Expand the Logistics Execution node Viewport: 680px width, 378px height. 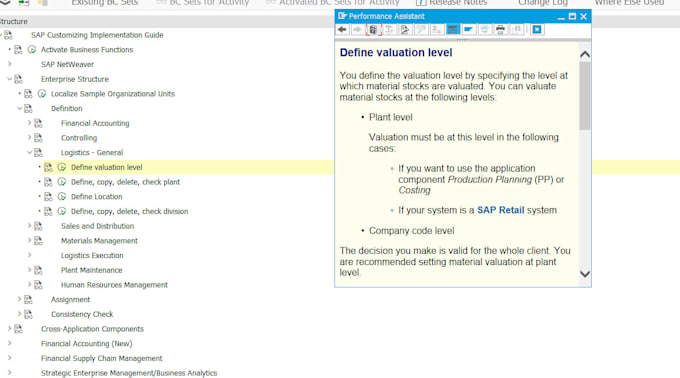pyautogui.click(x=29, y=255)
